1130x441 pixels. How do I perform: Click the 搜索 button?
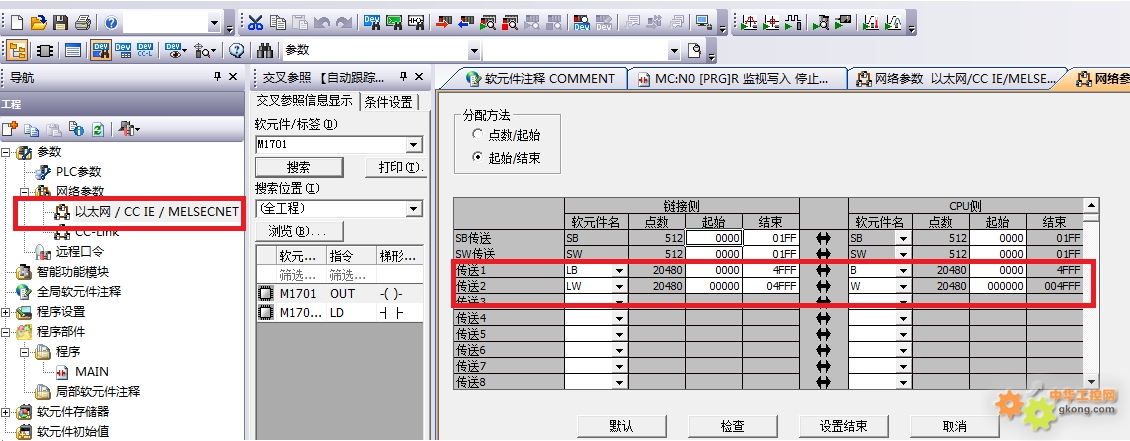click(299, 167)
